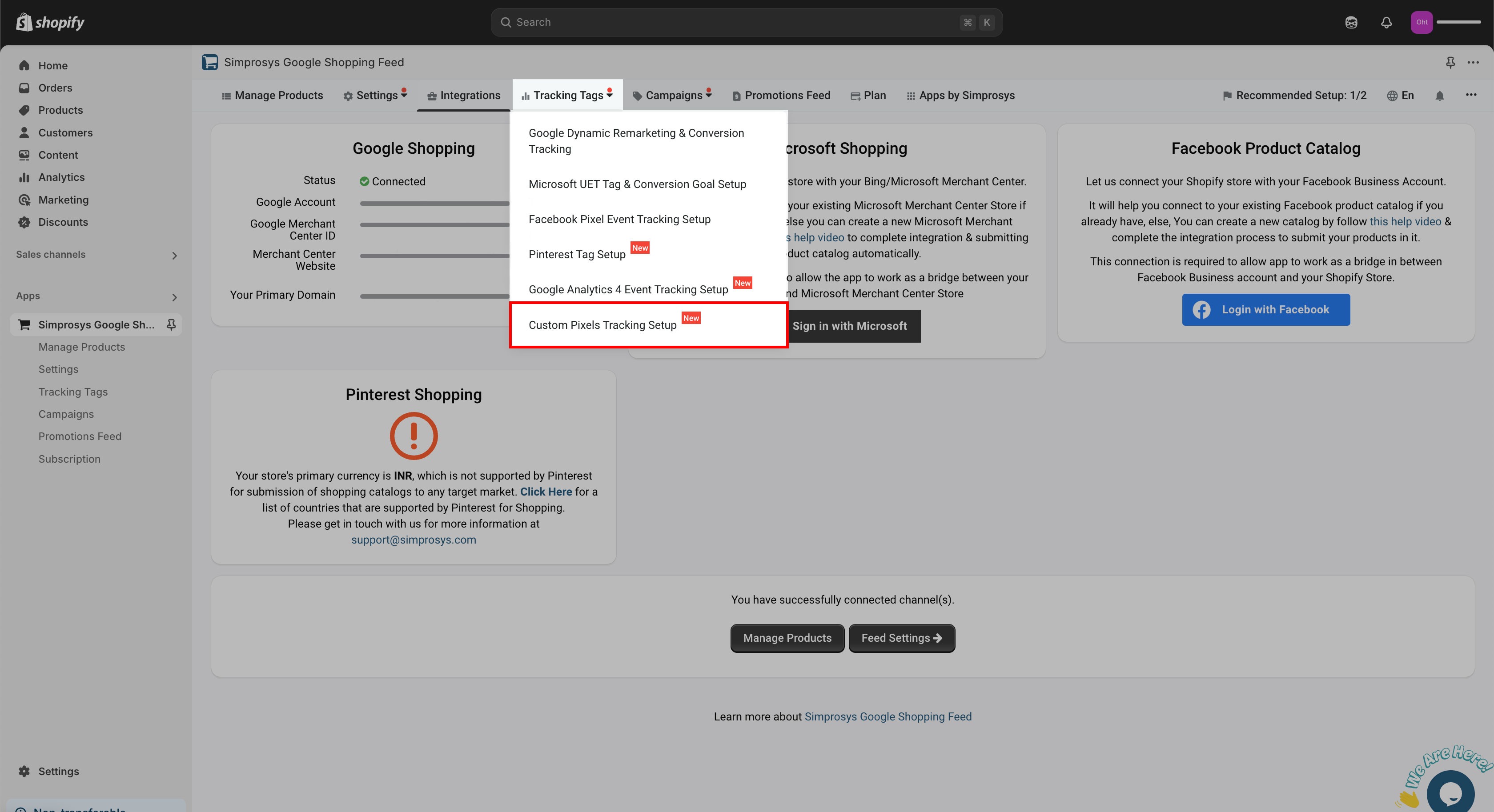Click the Settings gear icon at sidebar bottom
The width and height of the screenshot is (1494, 812).
(x=24, y=772)
